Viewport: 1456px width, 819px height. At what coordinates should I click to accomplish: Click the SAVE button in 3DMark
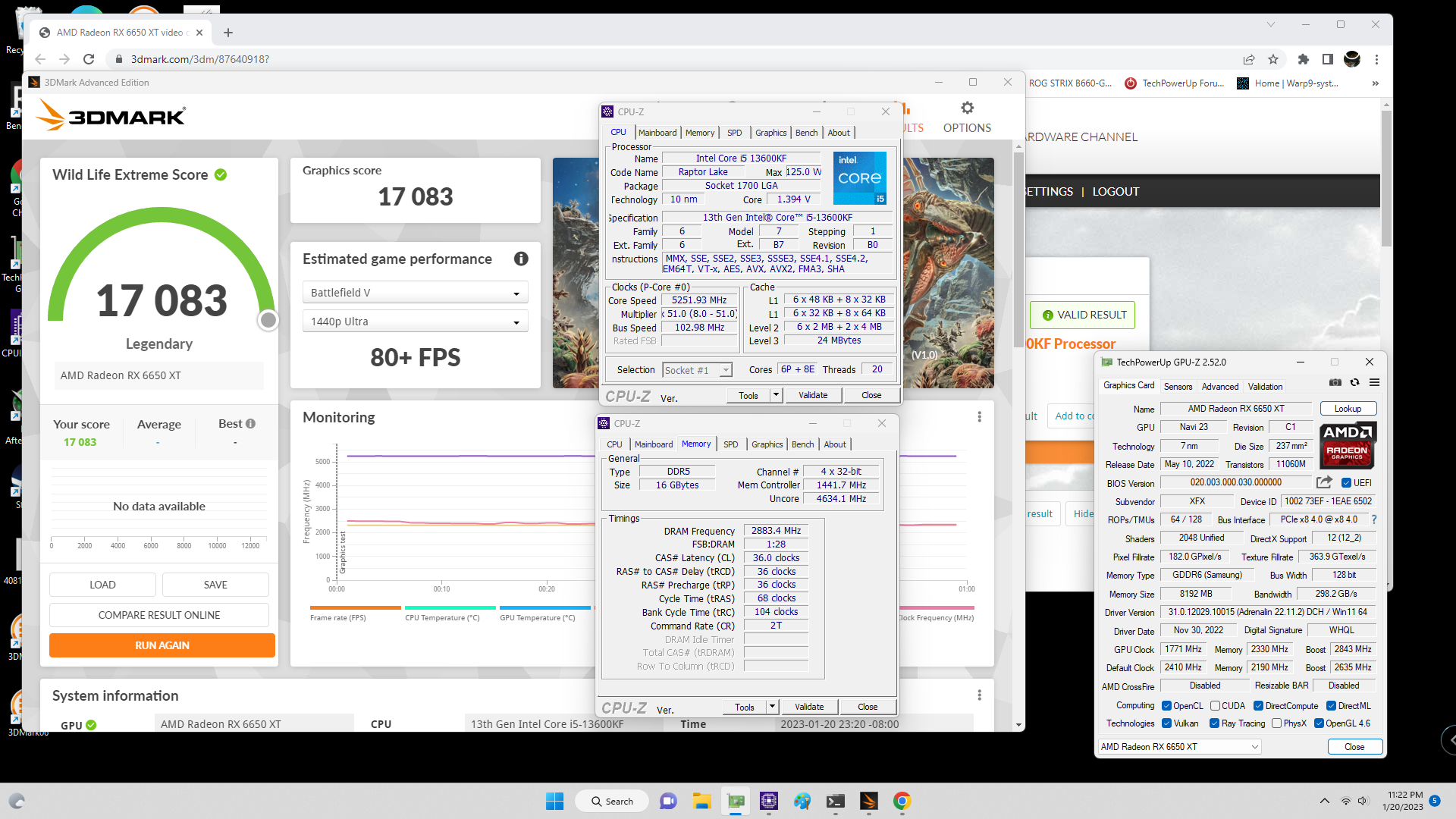tap(215, 585)
